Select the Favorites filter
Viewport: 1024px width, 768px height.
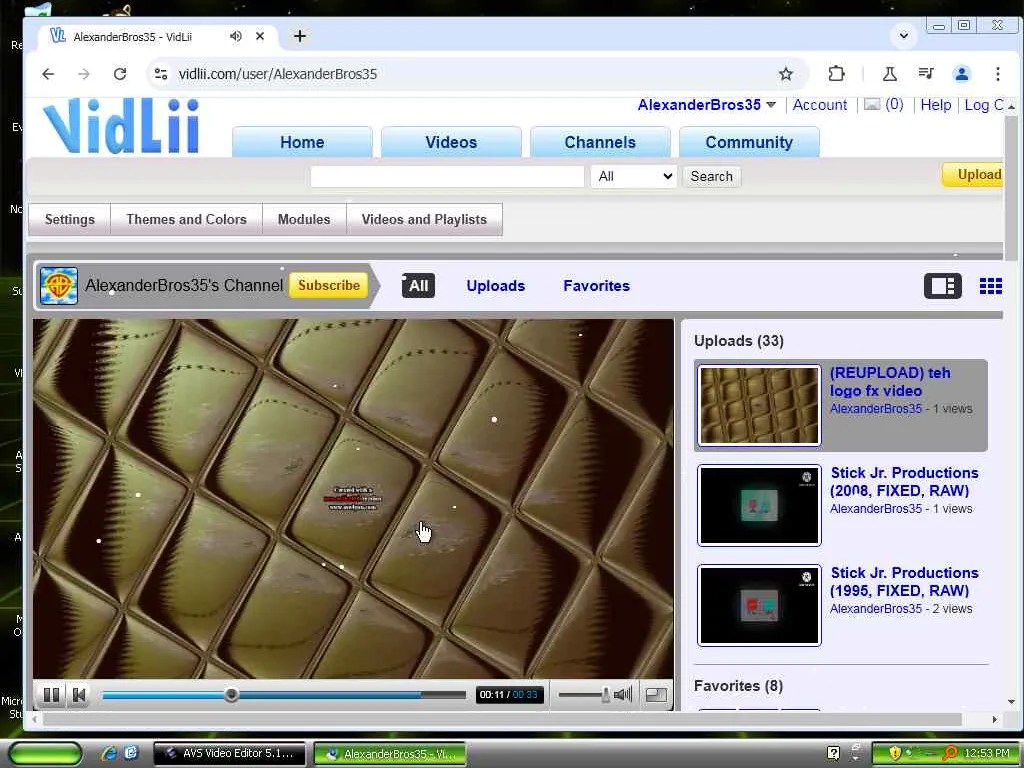[596, 286]
